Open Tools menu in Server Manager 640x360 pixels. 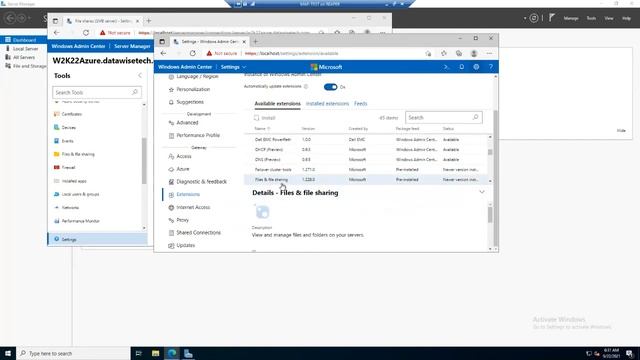[591, 18]
